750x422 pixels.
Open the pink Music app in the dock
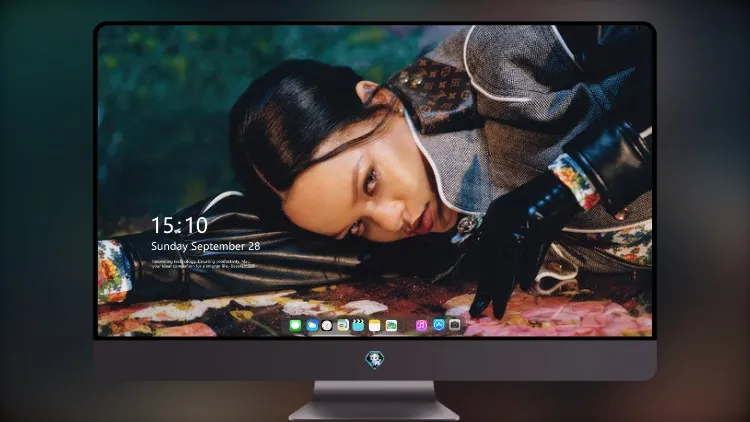pyautogui.click(x=421, y=325)
